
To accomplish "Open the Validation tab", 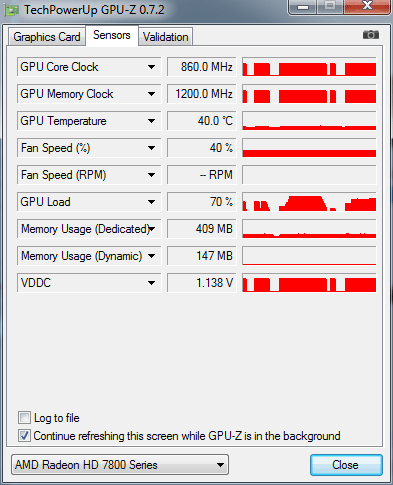I will tap(166, 37).
